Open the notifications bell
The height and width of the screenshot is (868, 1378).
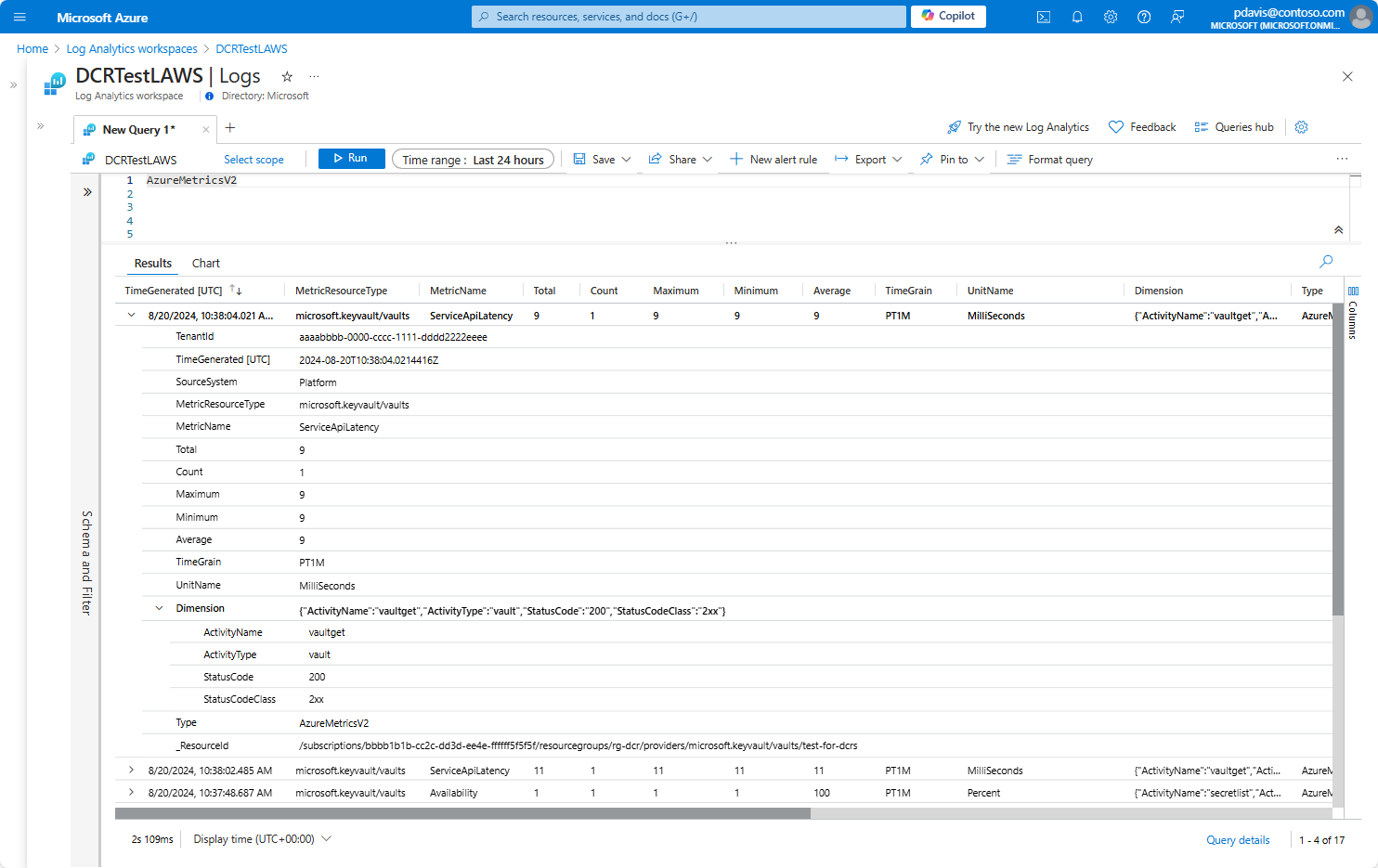pyautogui.click(x=1077, y=17)
